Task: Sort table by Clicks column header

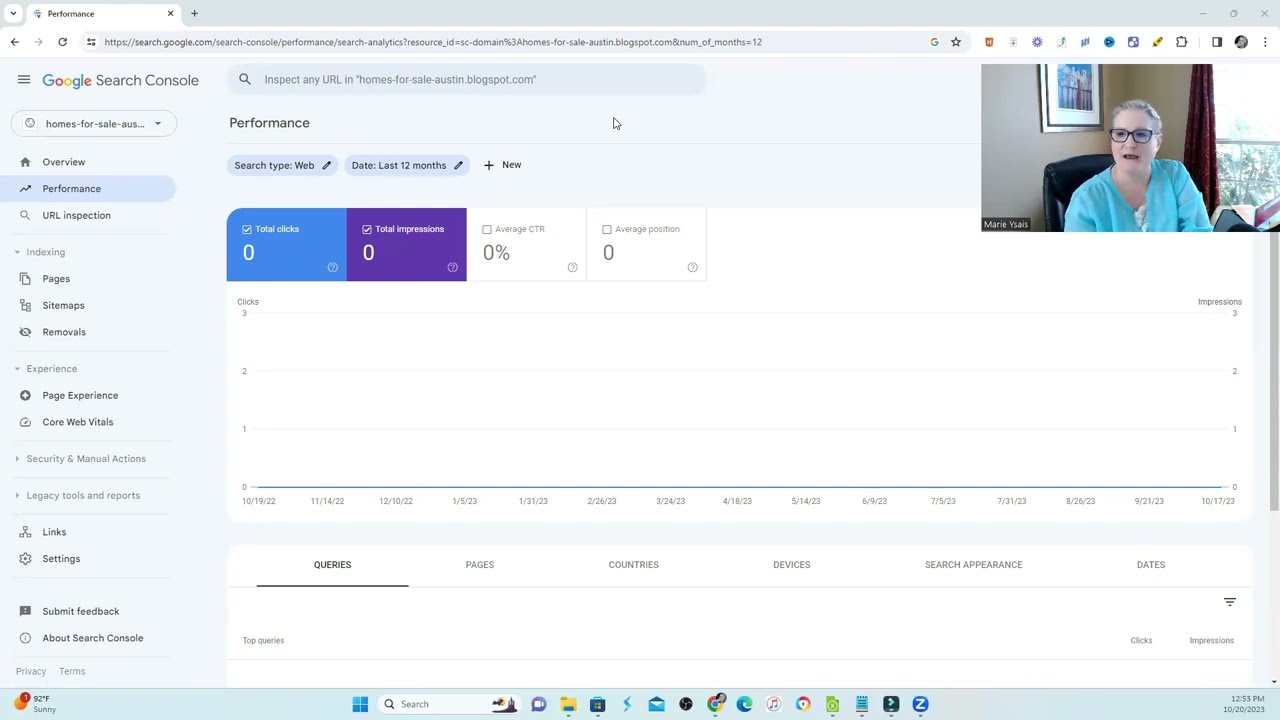Action: pos(1141,640)
